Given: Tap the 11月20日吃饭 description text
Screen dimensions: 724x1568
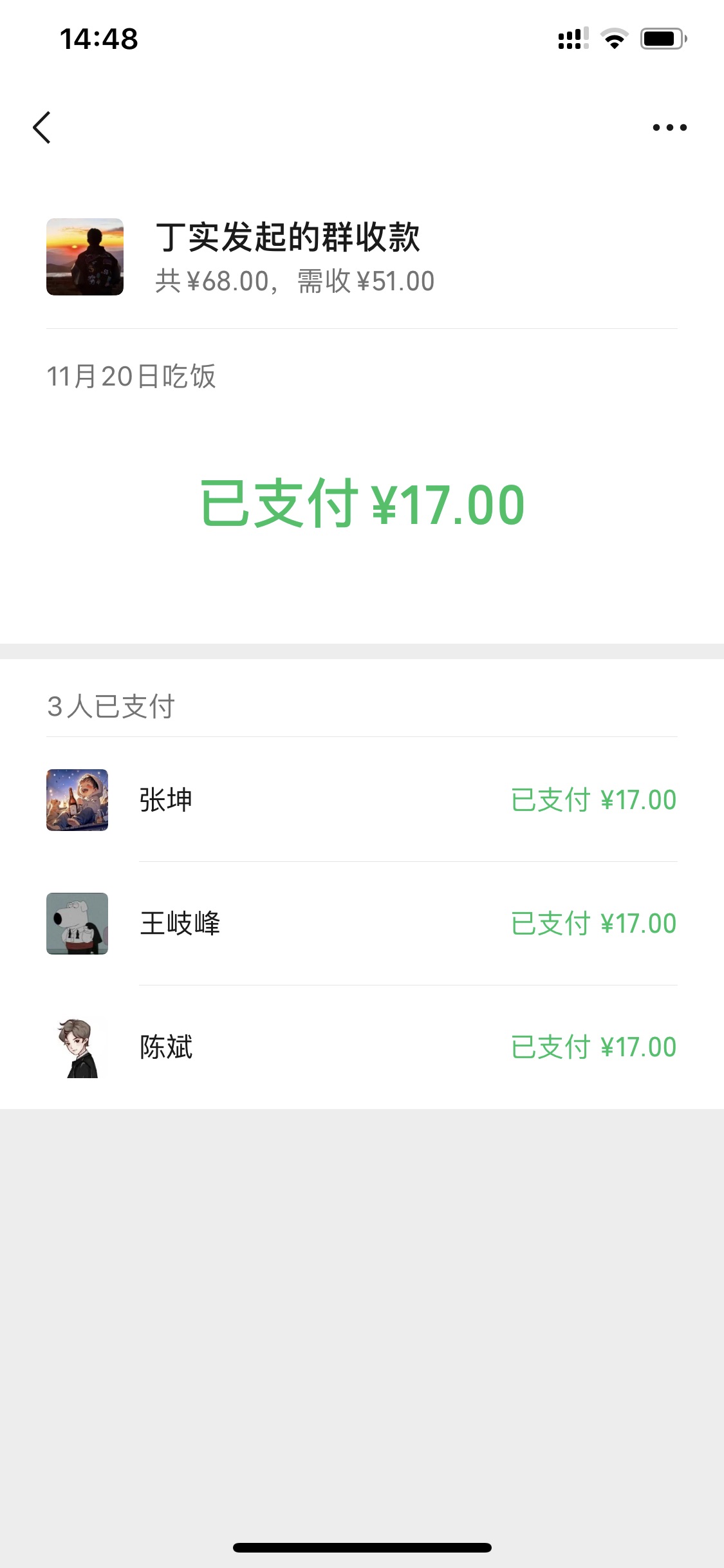Looking at the screenshot, I should point(131,376).
